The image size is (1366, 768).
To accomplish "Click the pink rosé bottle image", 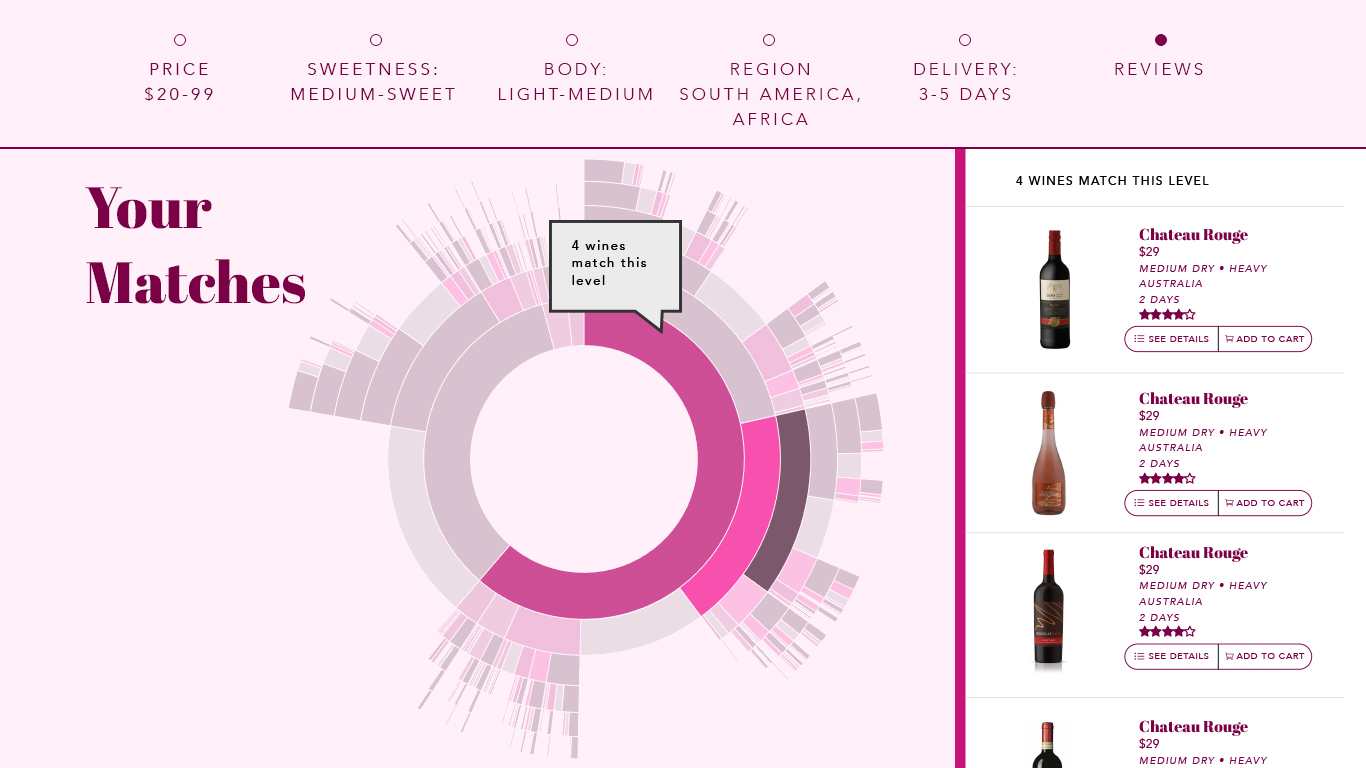I will pos(1048,453).
